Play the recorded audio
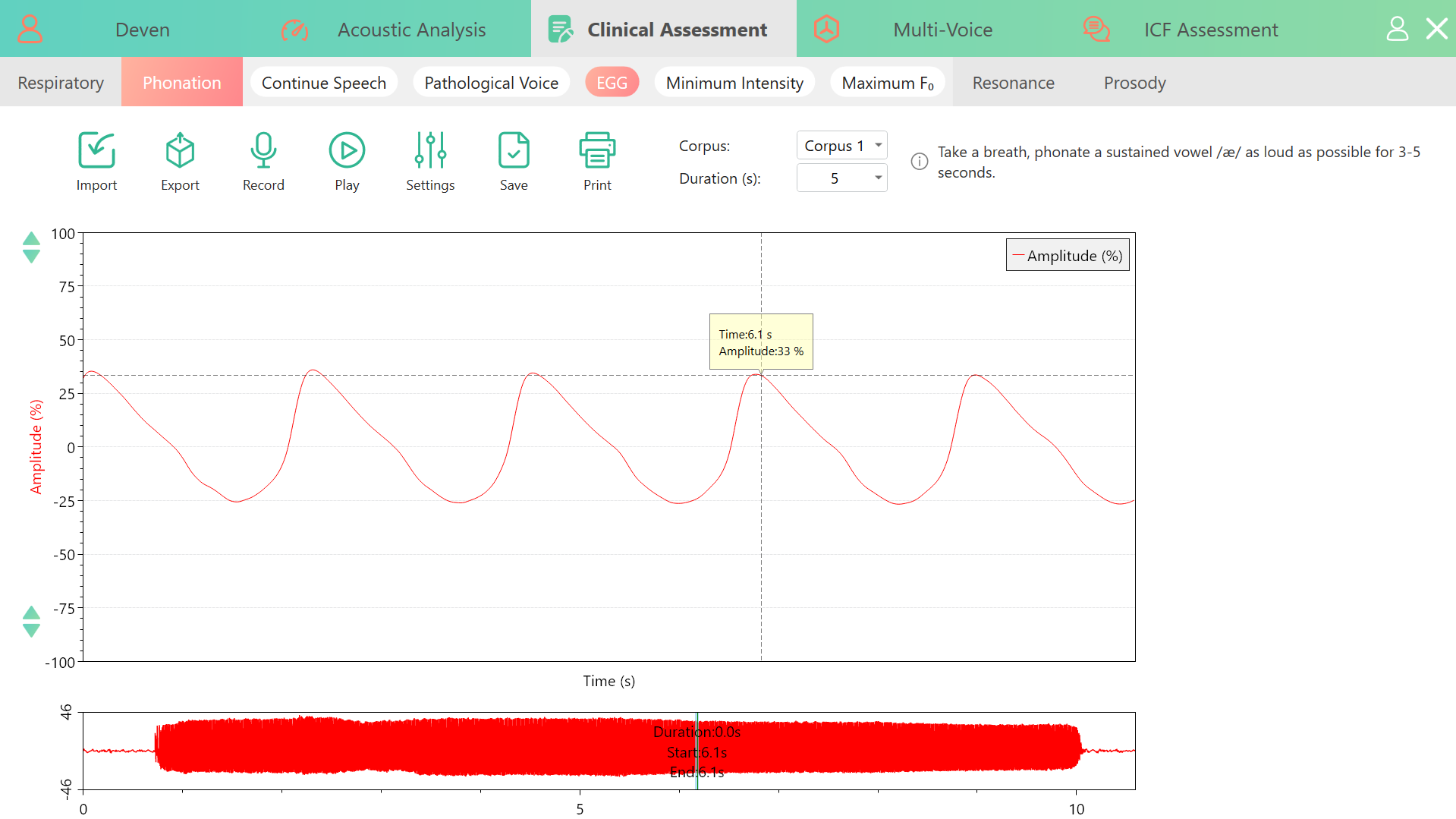 347,150
